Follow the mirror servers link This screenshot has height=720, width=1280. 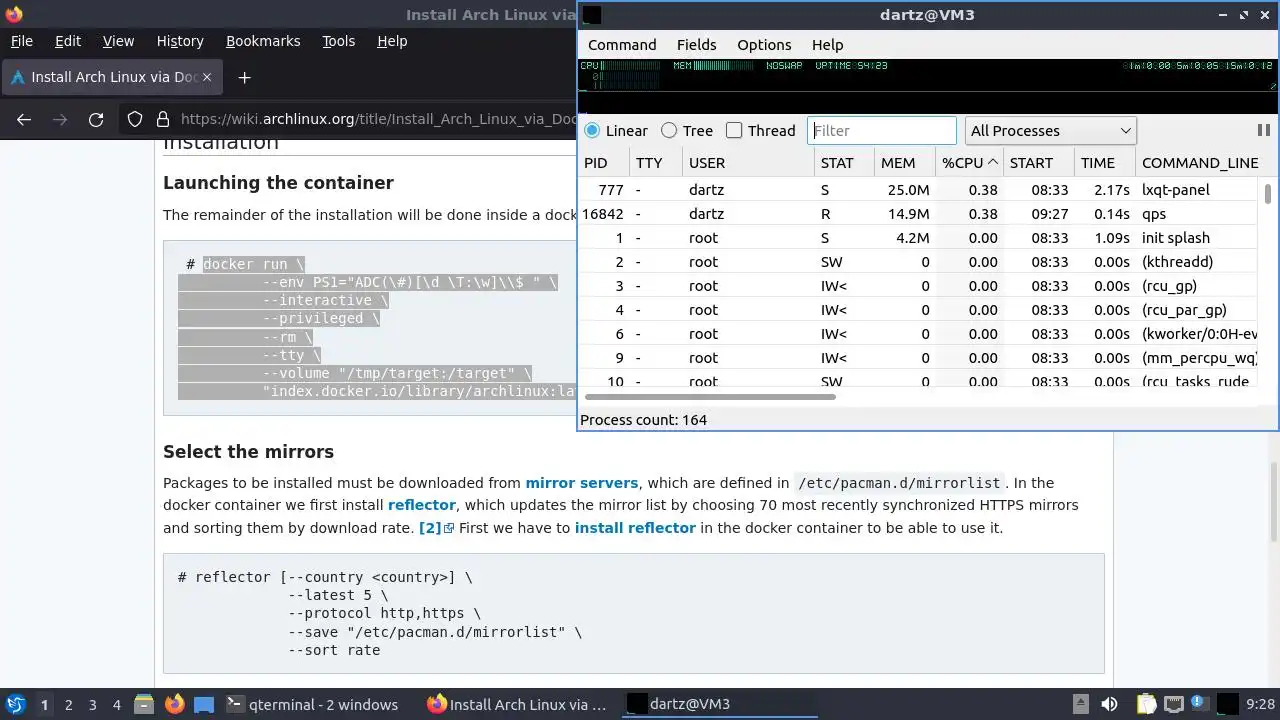pos(581,483)
